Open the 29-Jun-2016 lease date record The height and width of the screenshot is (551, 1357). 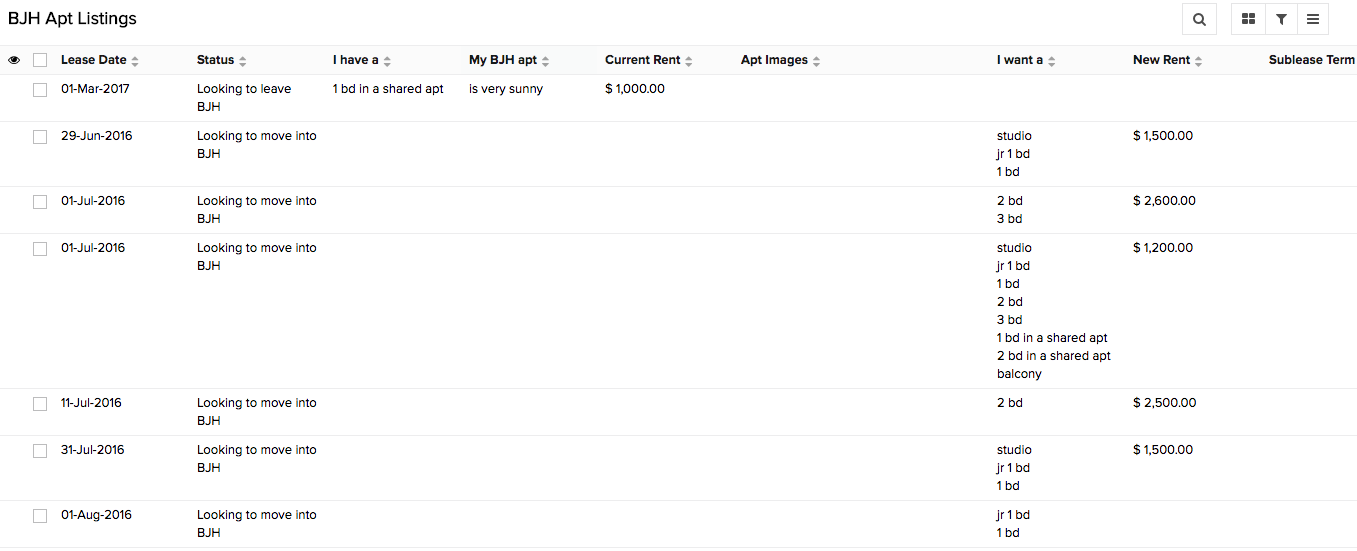(x=96, y=136)
